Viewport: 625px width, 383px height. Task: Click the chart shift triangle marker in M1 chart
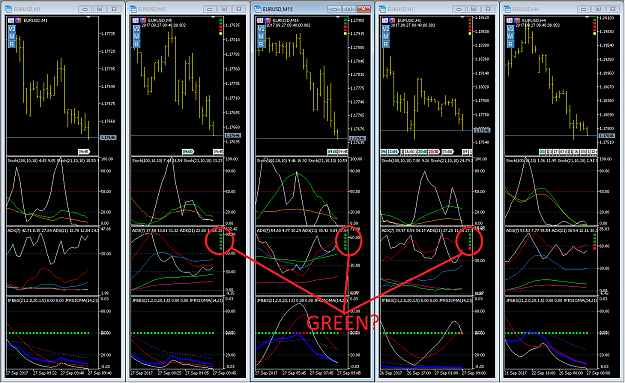coord(88,17)
